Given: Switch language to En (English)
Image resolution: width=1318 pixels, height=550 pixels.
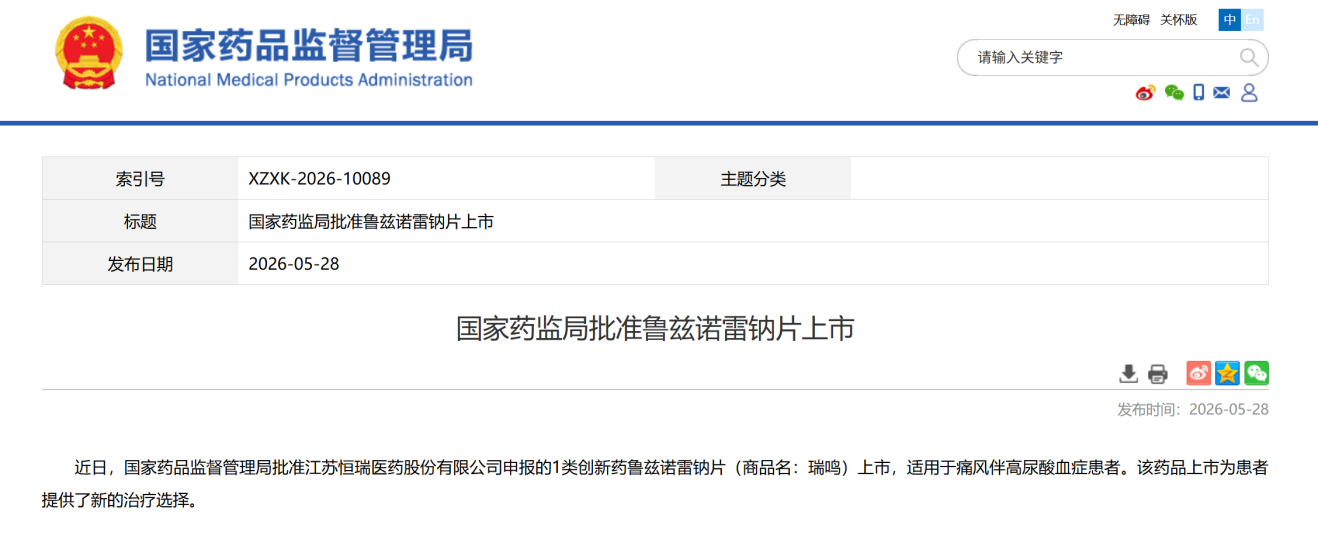Looking at the screenshot, I should coord(1252,20).
